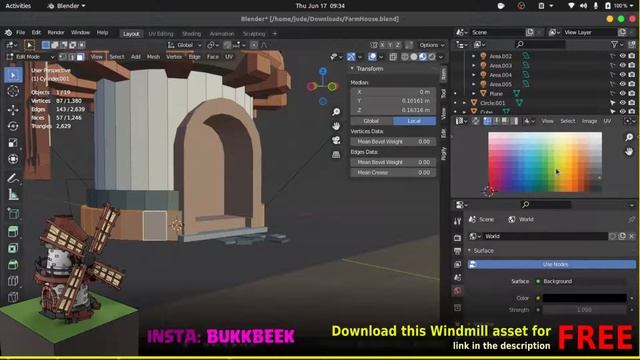Click the Strength value slider
The width and height of the screenshot is (640, 360).
(x=584, y=310)
